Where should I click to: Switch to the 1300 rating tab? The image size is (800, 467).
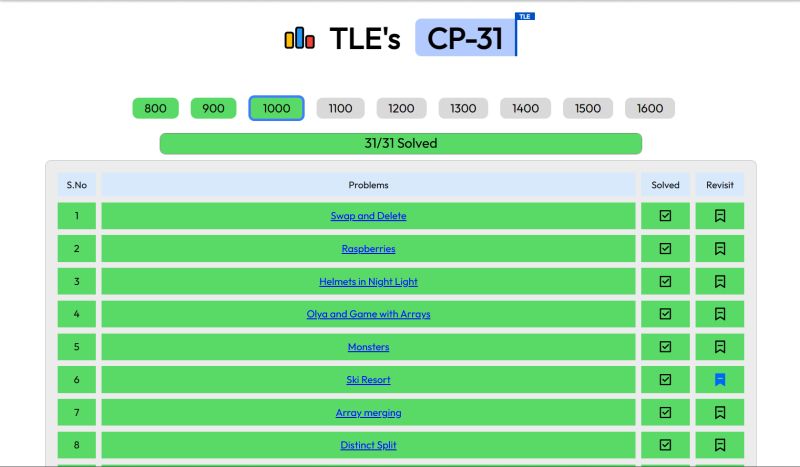(x=463, y=108)
